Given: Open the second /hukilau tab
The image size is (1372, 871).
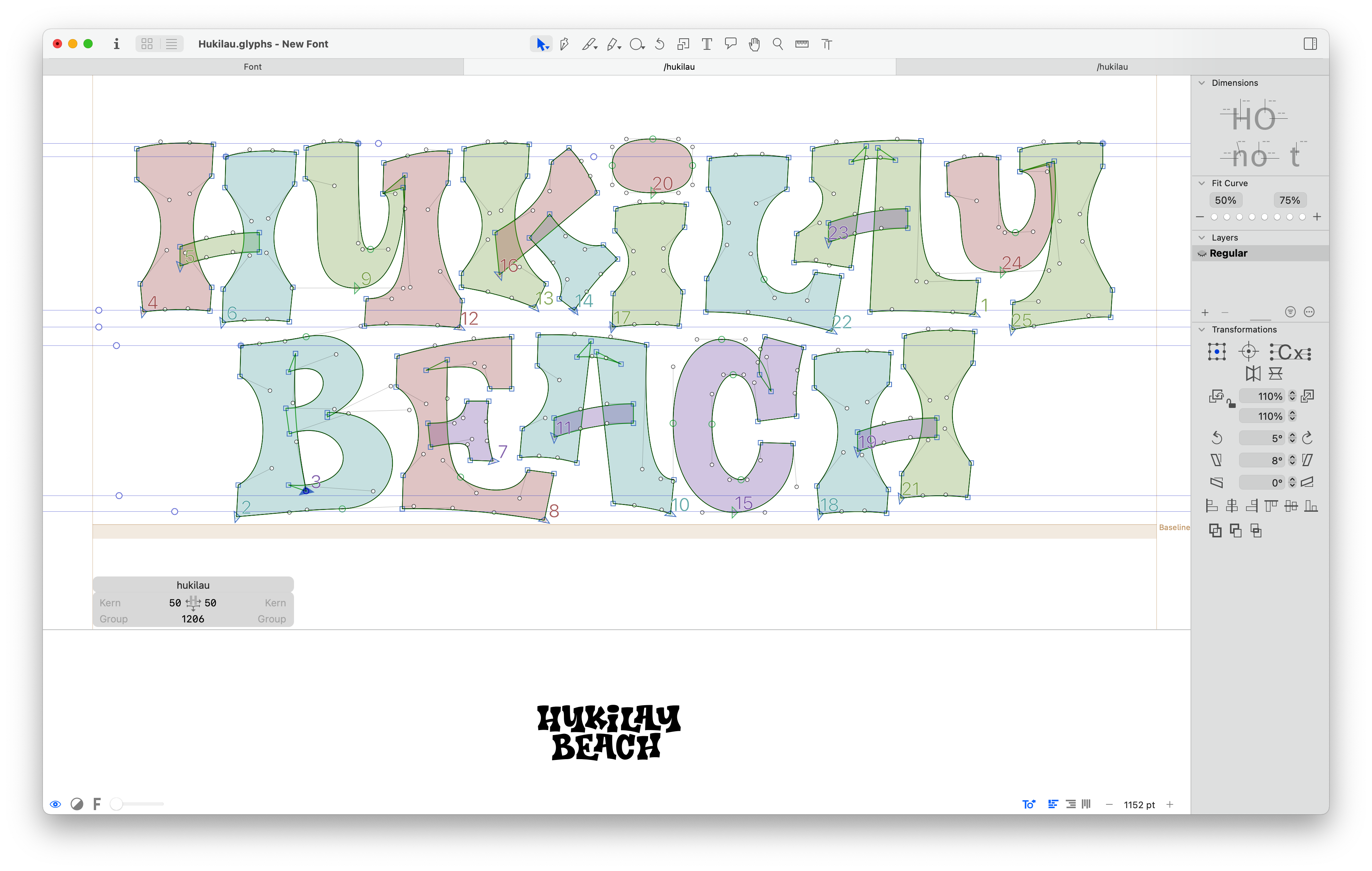Looking at the screenshot, I should point(1112,67).
